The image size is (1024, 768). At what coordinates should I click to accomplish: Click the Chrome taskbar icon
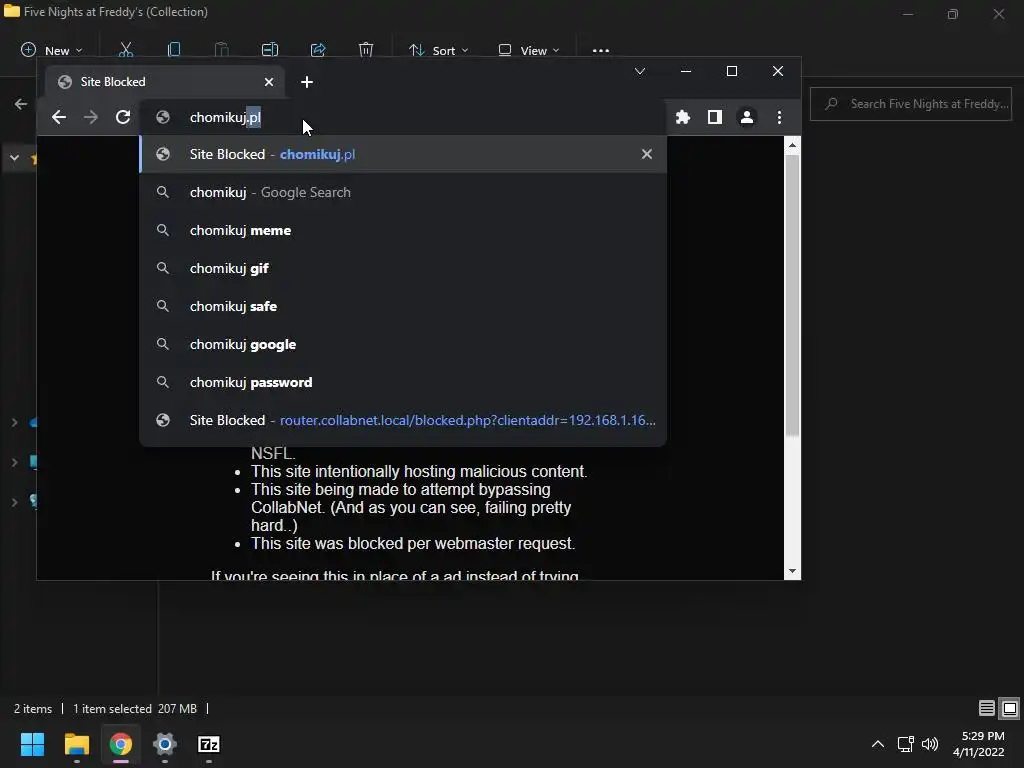[x=120, y=744]
